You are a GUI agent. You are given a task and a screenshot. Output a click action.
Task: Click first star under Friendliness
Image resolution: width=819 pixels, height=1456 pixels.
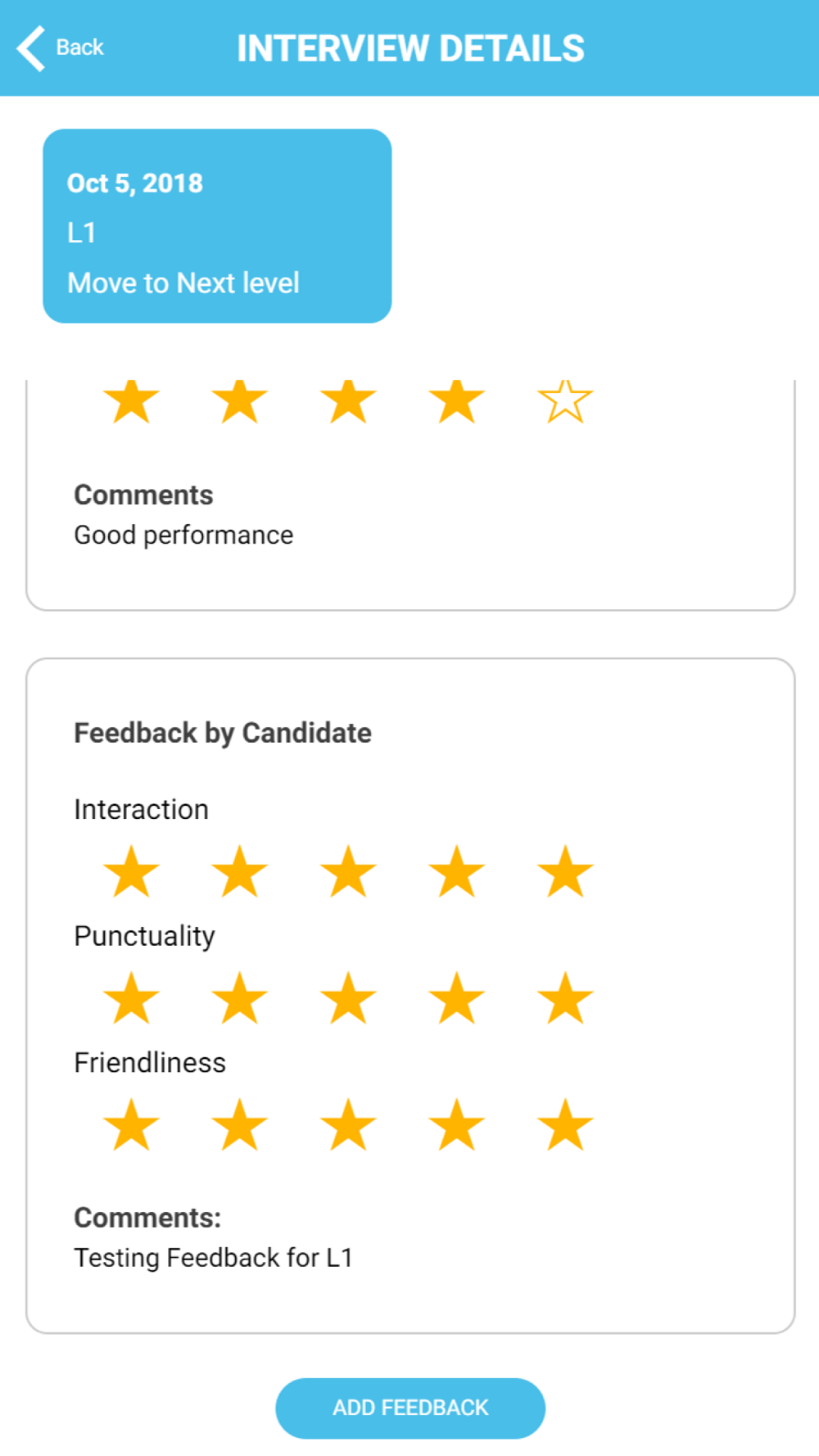(131, 1126)
